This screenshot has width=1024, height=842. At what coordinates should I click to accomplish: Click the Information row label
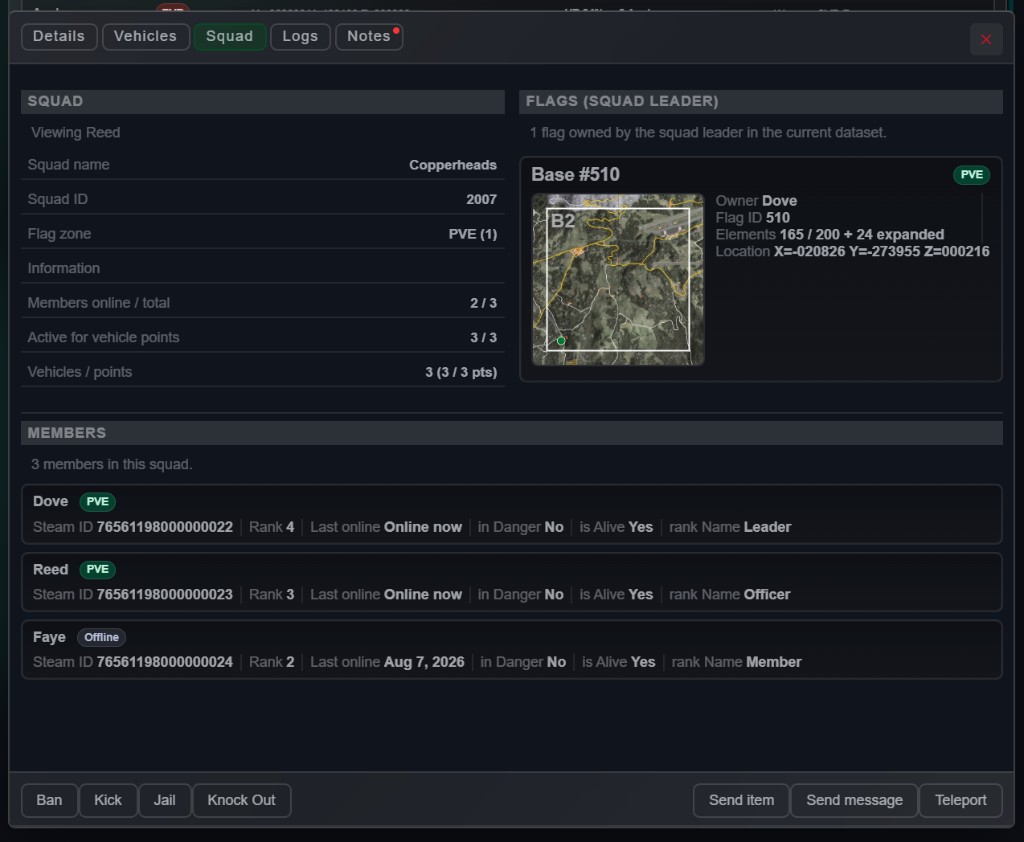[x=63, y=268]
